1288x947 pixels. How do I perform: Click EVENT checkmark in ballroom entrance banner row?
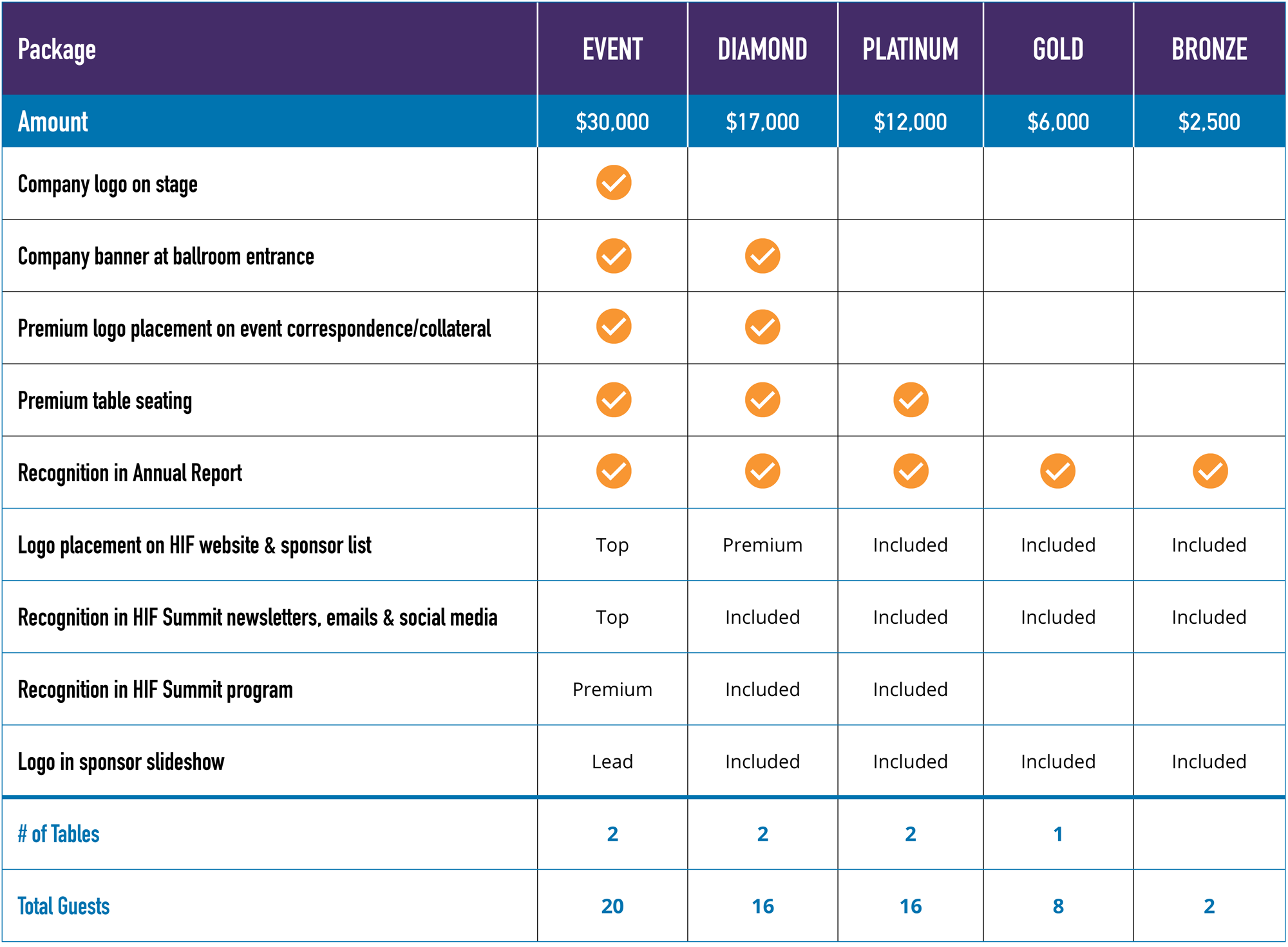click(613, 256)
